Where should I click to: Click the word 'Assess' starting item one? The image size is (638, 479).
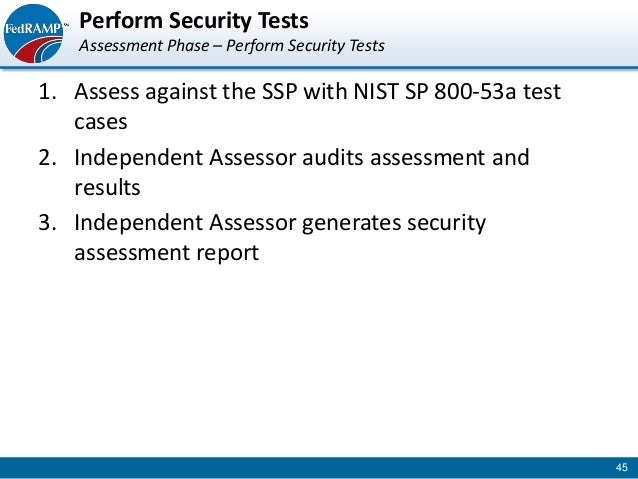[107, 92]
